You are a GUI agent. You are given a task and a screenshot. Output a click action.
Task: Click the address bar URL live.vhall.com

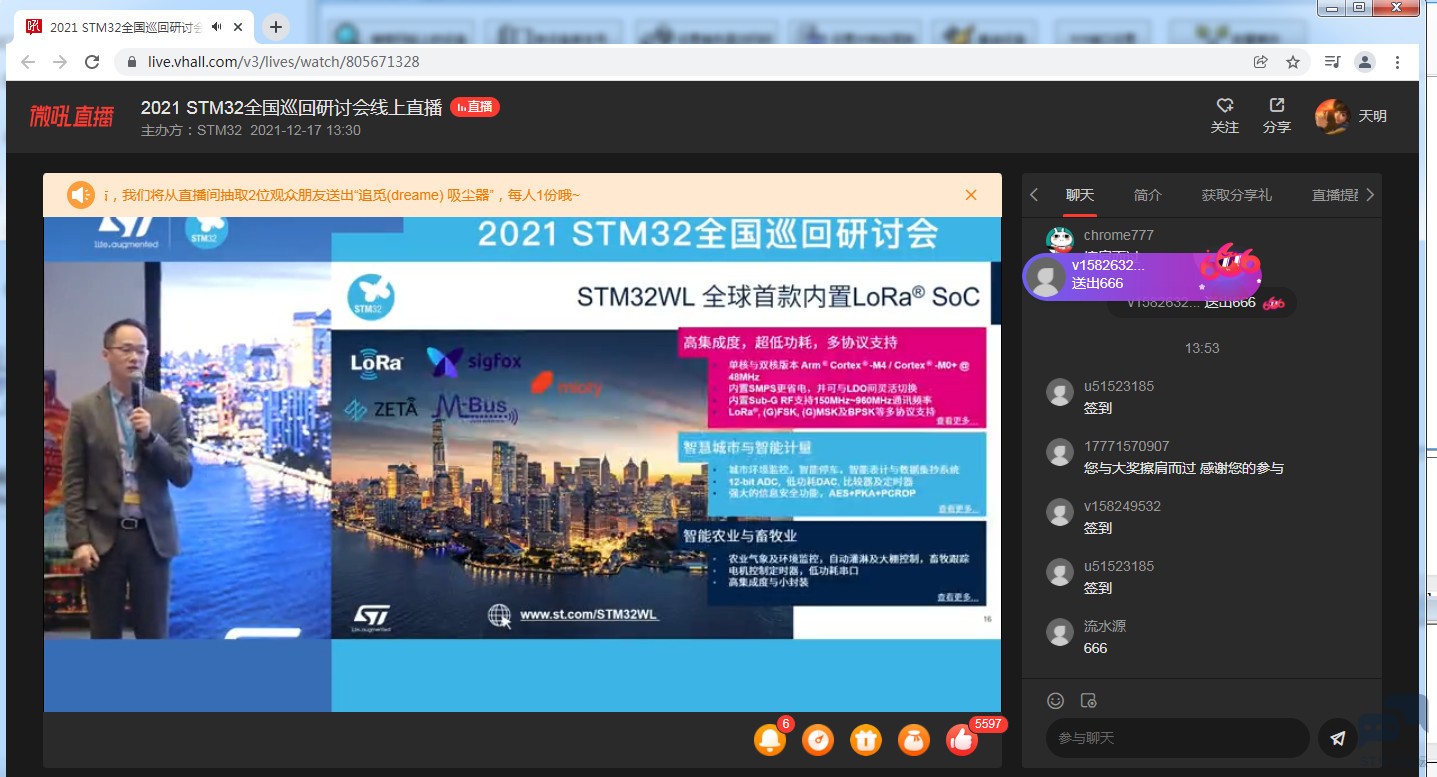pyautogui.click(x=284, y=62)
